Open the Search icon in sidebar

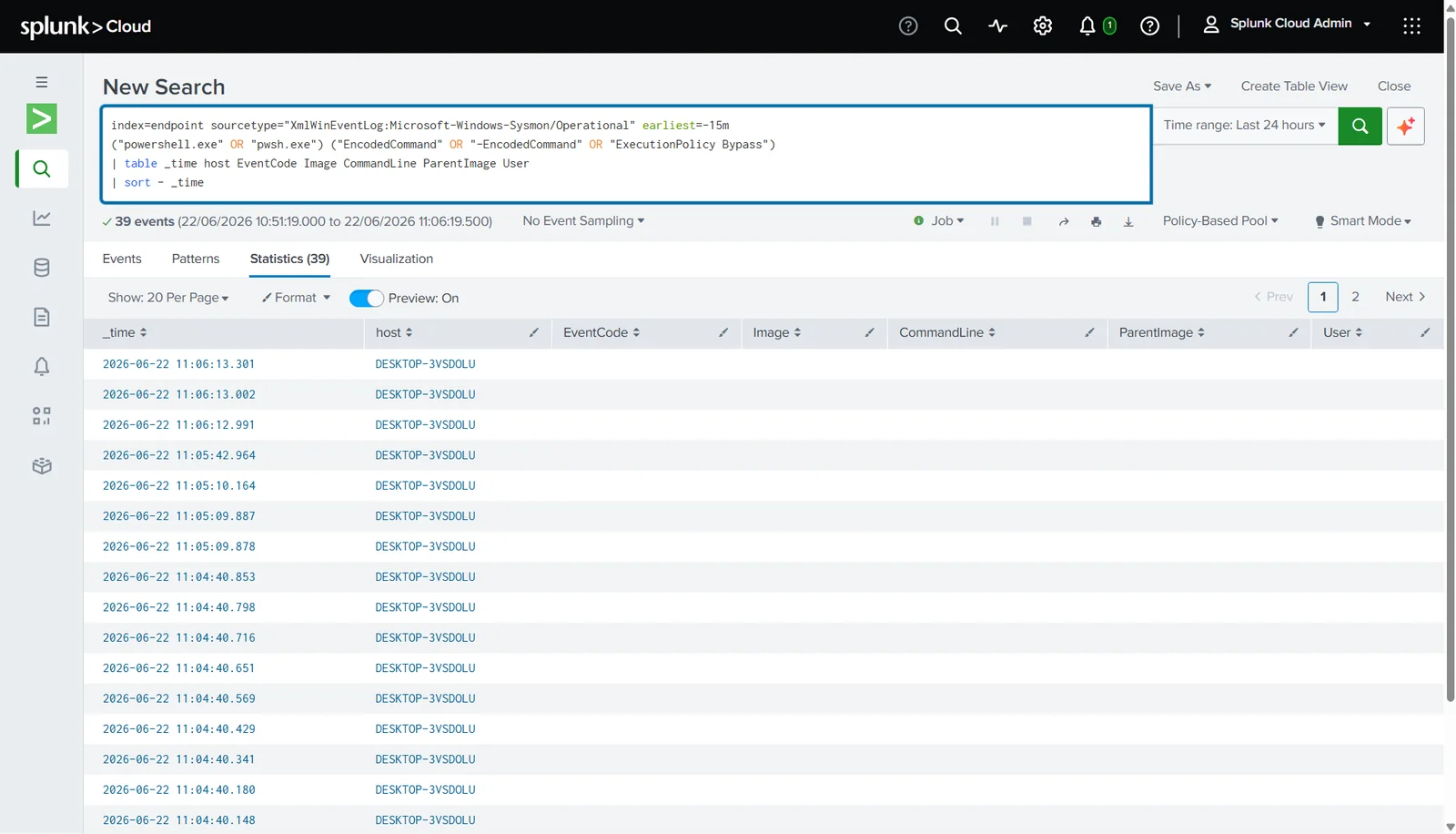(x=42, y=168)
